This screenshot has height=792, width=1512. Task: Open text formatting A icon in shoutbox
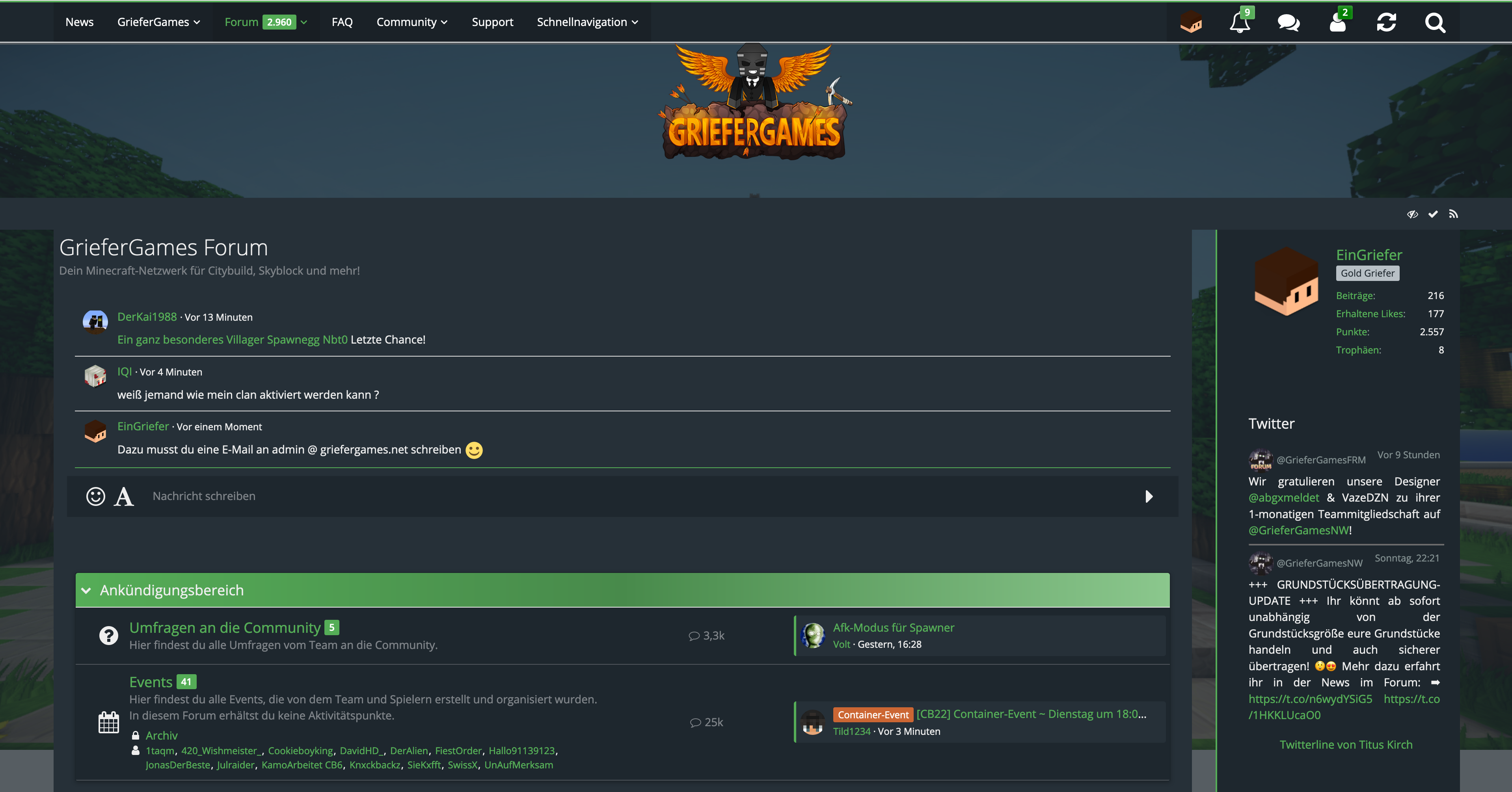click(x=124, y=496)
